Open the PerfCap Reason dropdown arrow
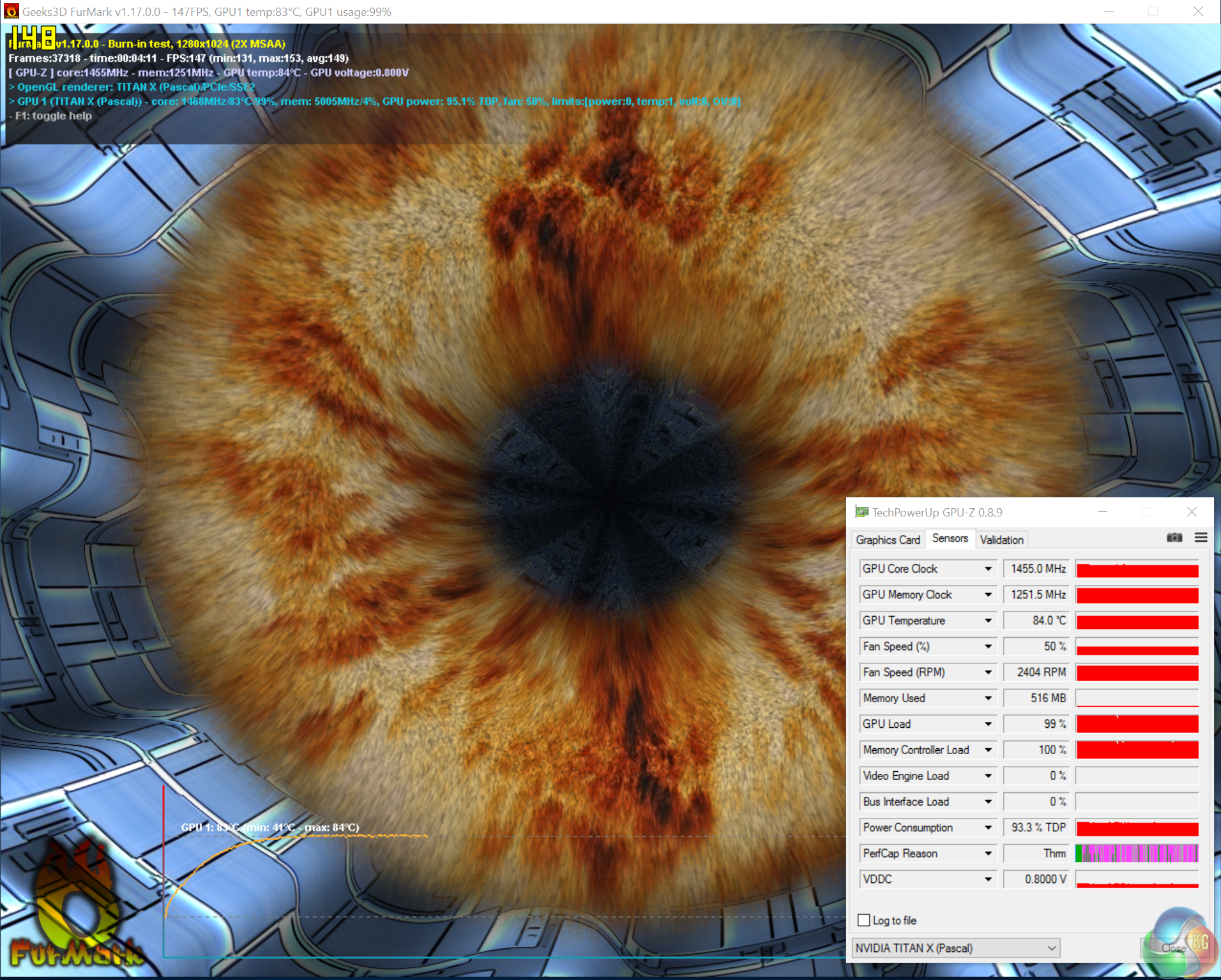Image resolution: width=1221 pixels, height=980 pixels. (988, 854)
